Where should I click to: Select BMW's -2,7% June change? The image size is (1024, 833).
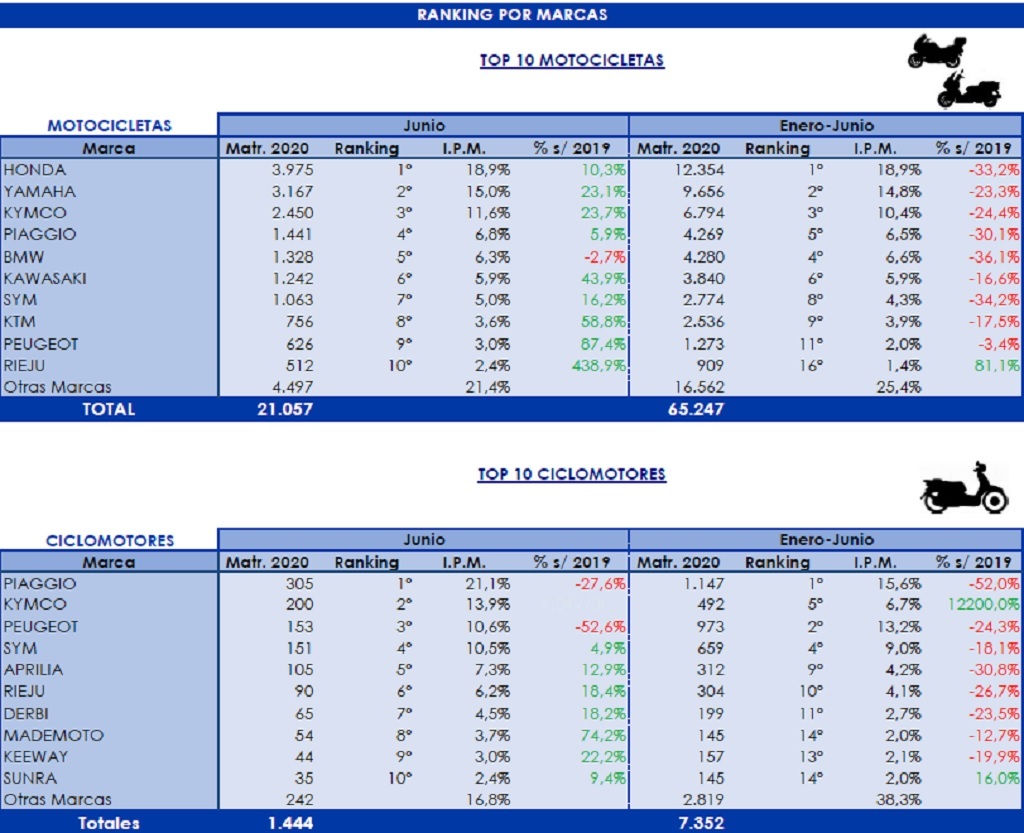tap(604, 257)
